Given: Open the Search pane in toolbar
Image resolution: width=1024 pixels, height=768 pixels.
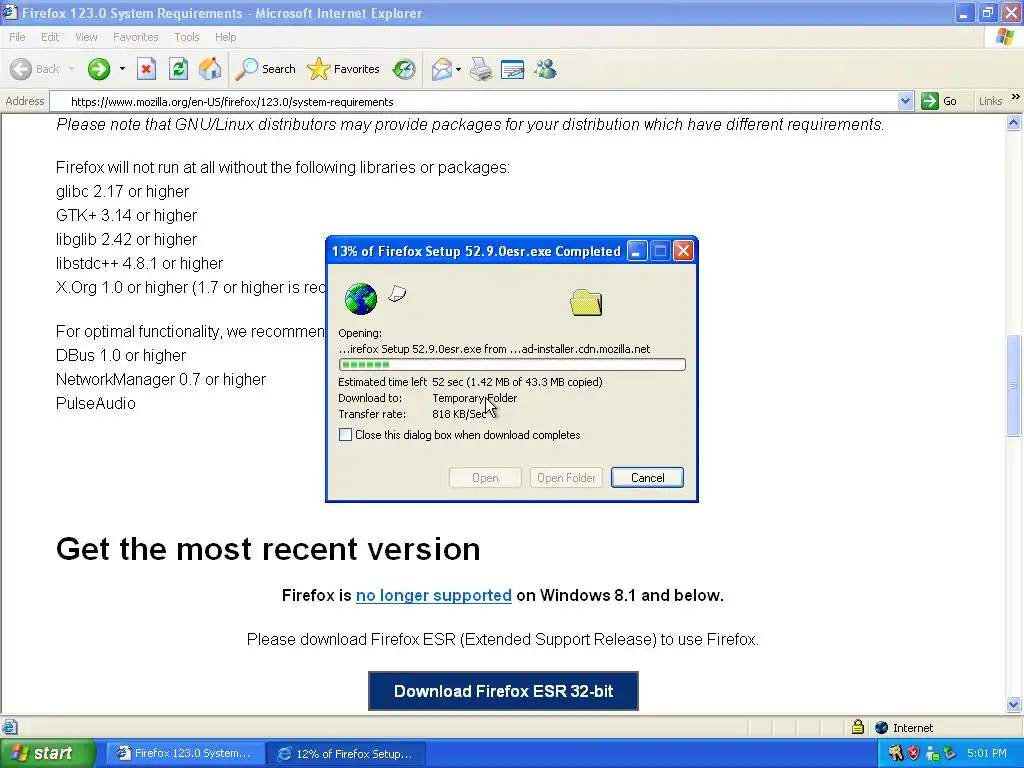Looking at the screenshot, I should click(265, 69).
